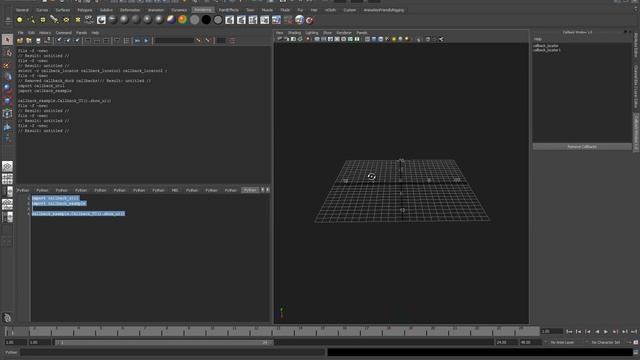This screenshot has height=360, width=640.
Task: Click the Script Editor execute all icon
Action: tap(137, 40)
